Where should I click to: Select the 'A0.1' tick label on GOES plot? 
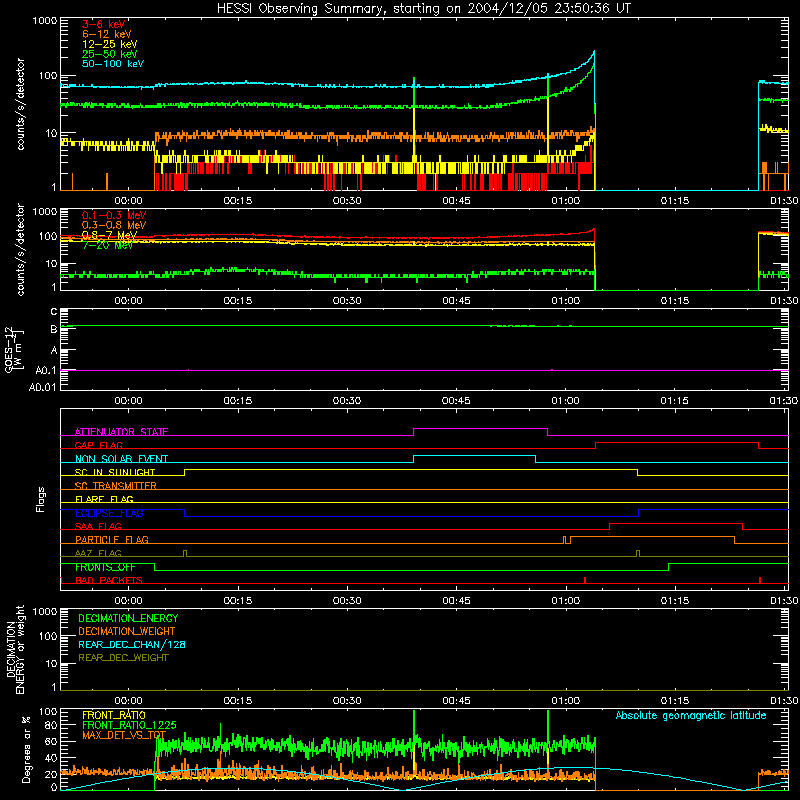[45, 370]
